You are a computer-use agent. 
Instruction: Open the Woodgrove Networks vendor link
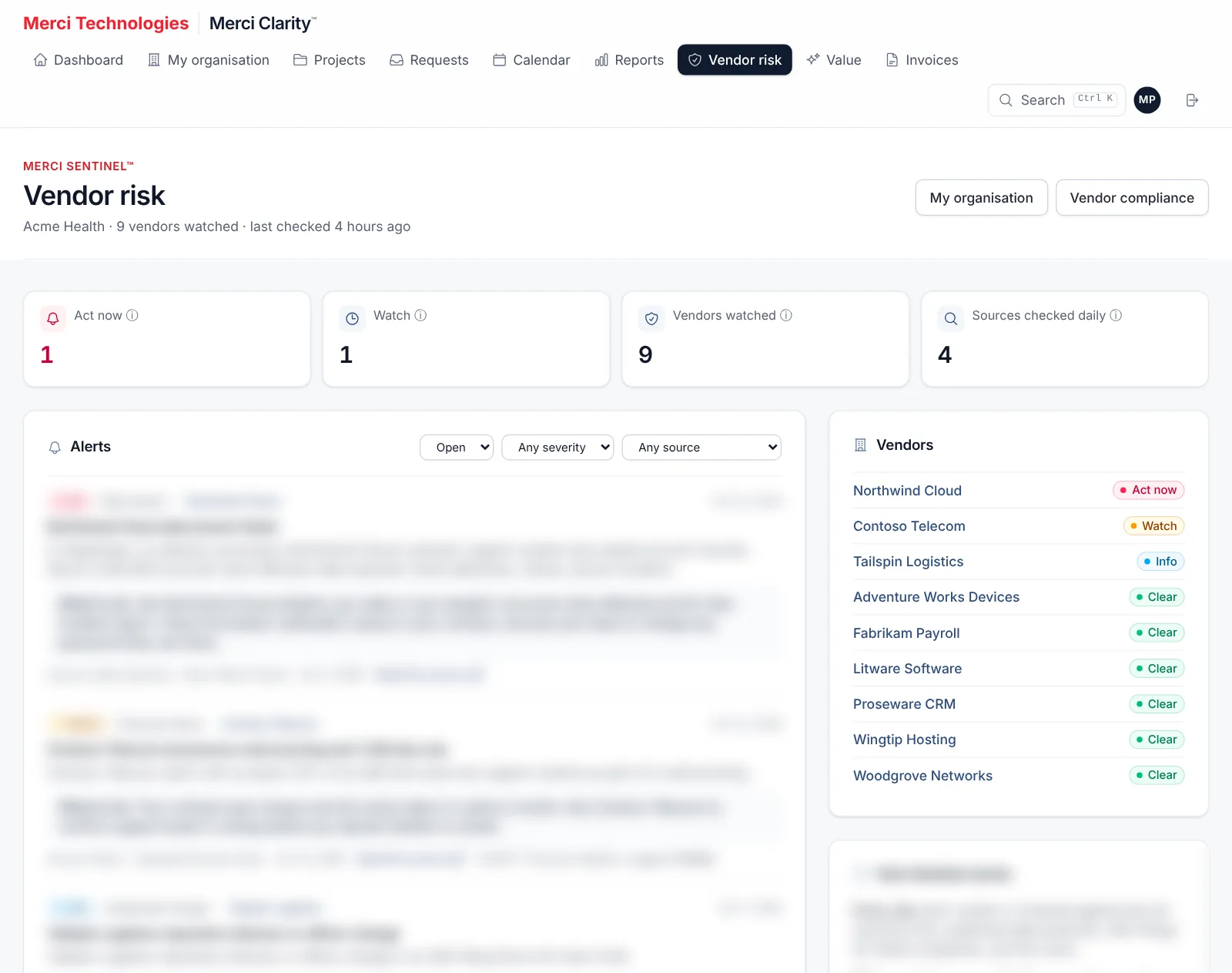tap(922, 776)
